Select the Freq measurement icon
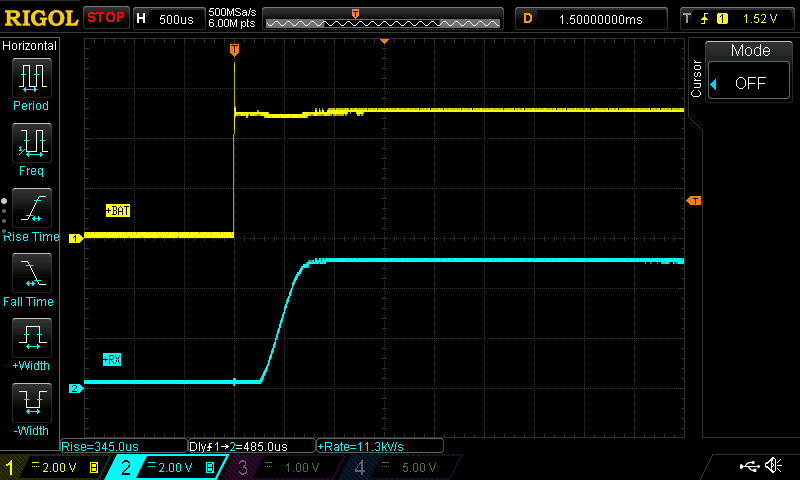This screenshot has height=480, width=800. (32, 143)
